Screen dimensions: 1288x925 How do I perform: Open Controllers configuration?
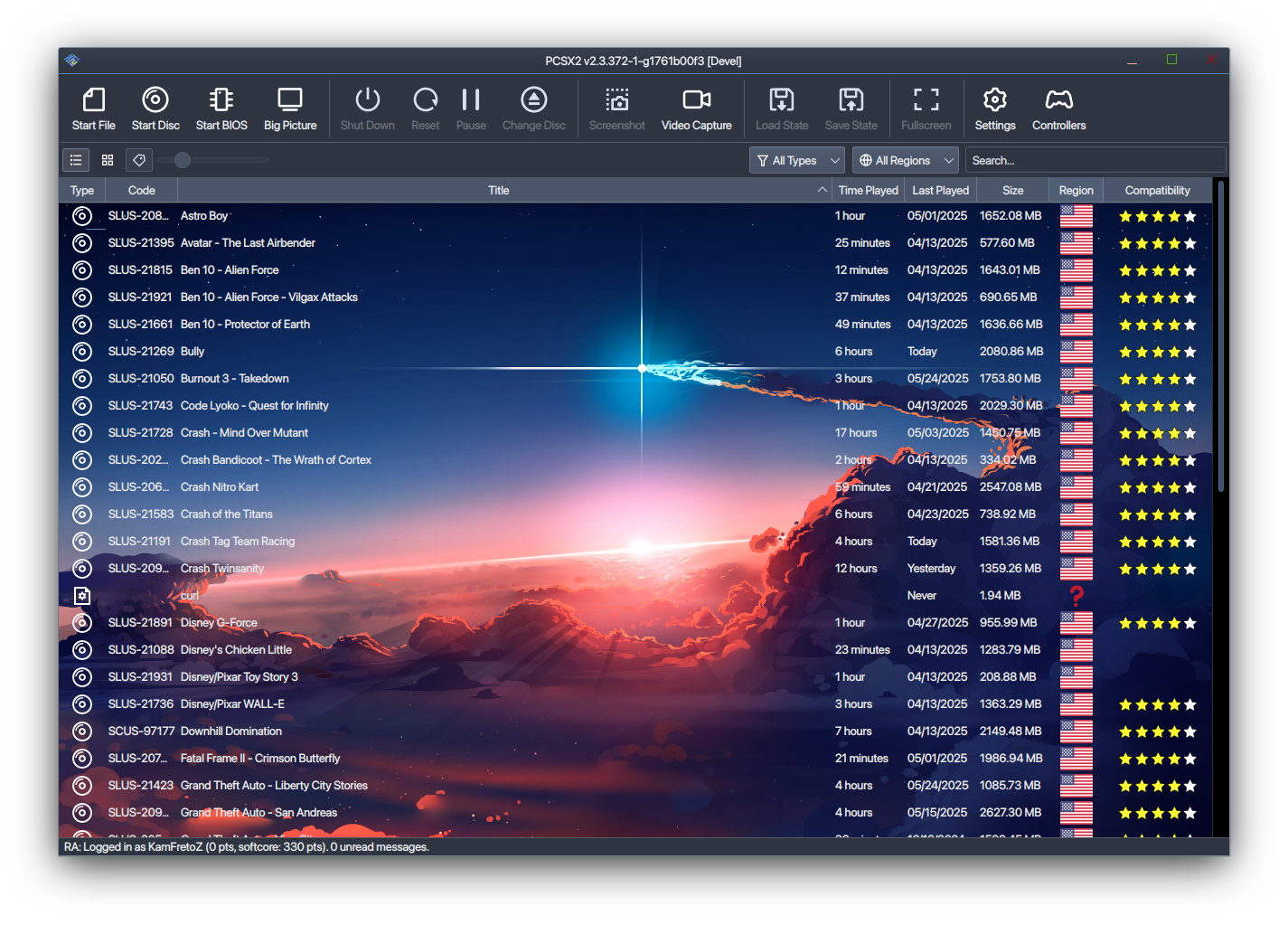(x=1058, y=99)
